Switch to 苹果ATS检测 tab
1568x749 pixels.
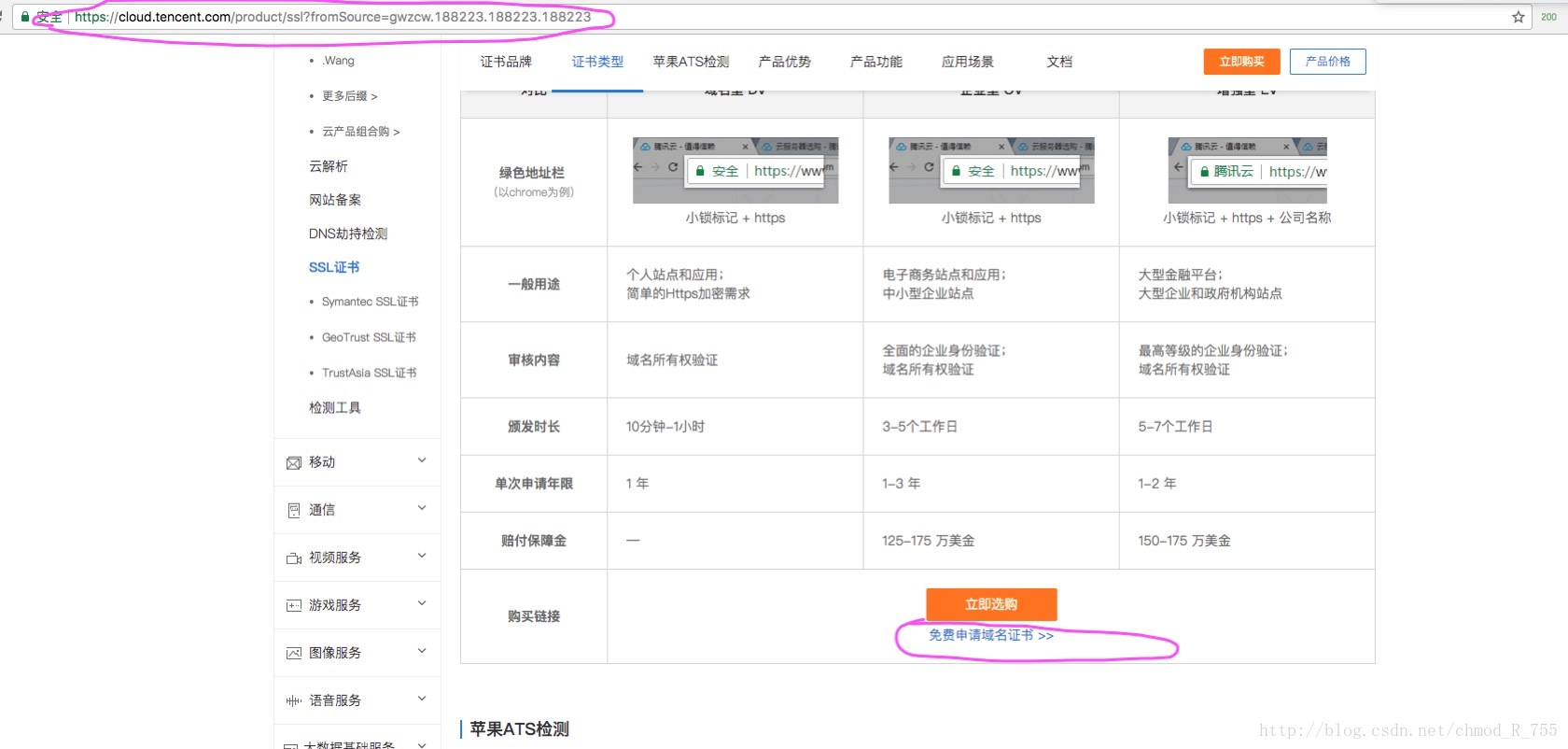tap(691, 62)
